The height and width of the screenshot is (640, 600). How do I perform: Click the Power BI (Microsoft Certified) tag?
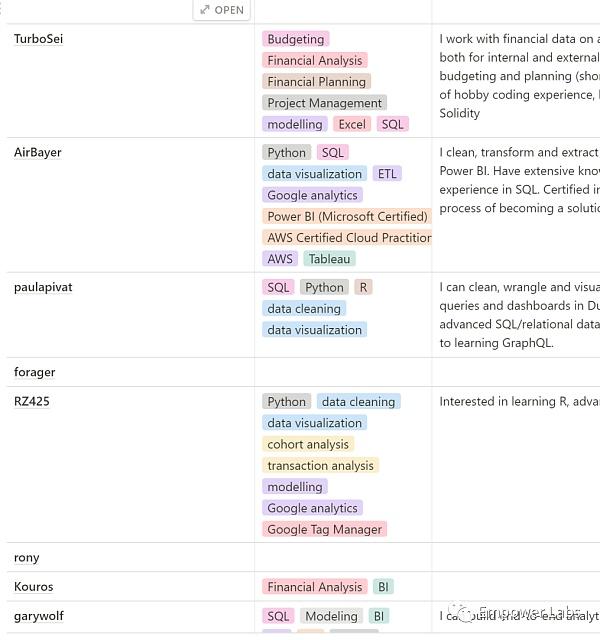tap(347, 216)
